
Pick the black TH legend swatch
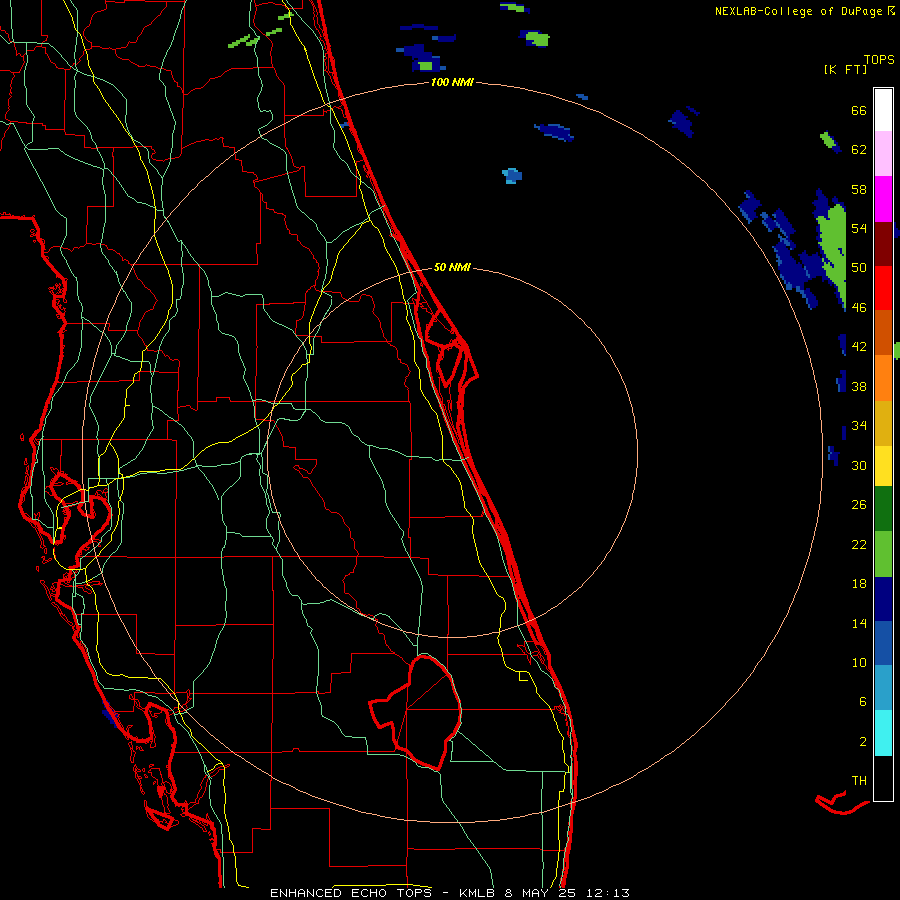883,778
